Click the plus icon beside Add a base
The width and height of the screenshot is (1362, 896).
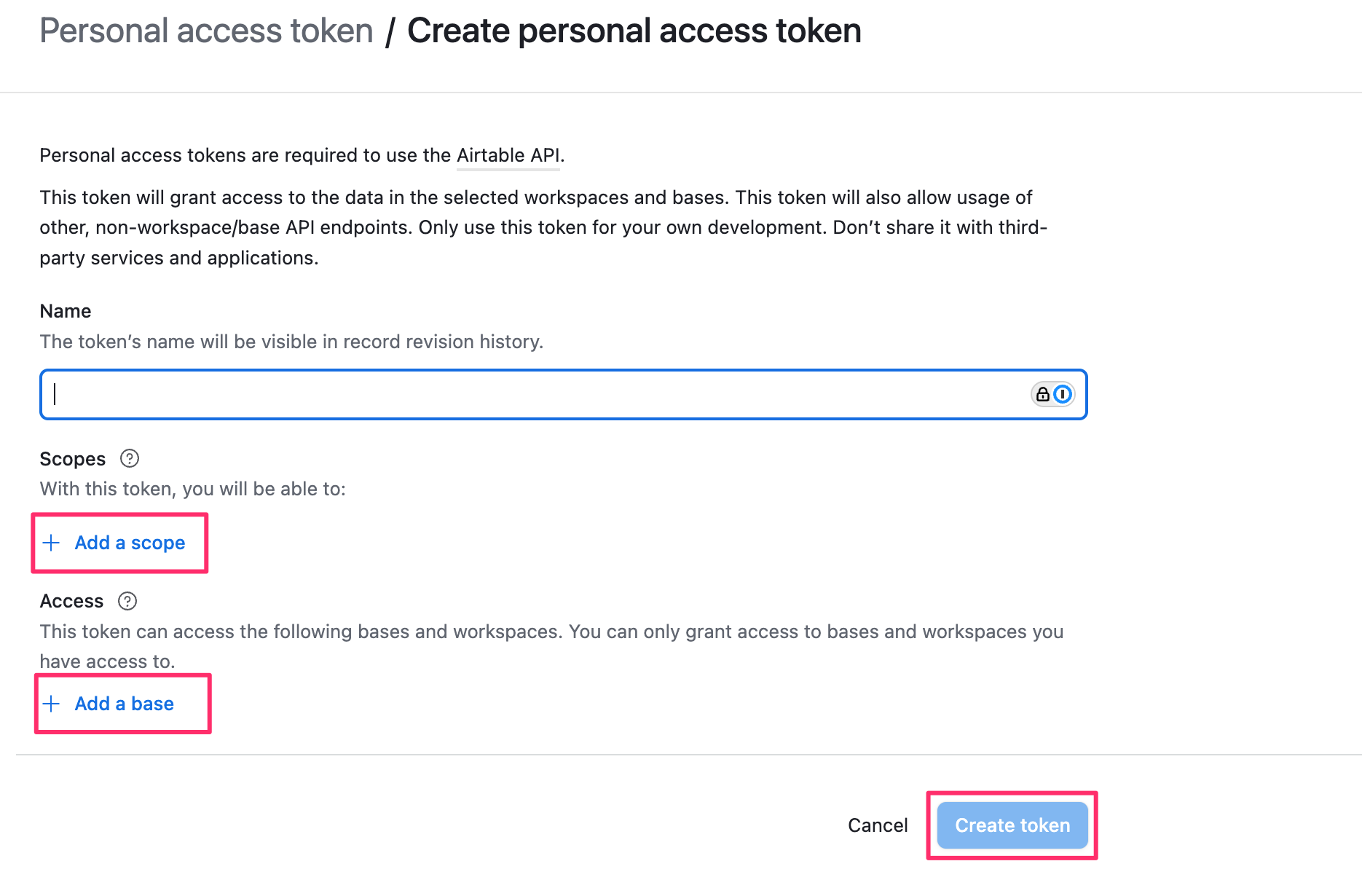click(x=51, y=704)
